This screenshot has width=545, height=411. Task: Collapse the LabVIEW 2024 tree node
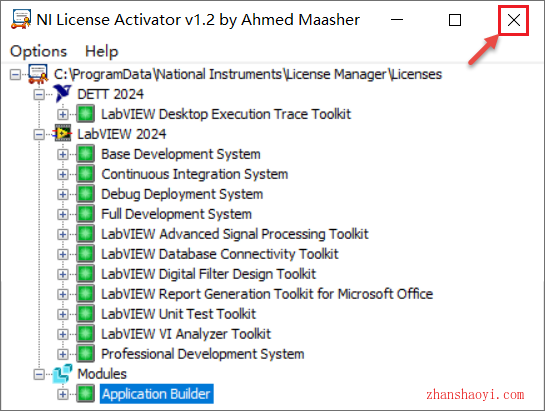coord(39,134)
